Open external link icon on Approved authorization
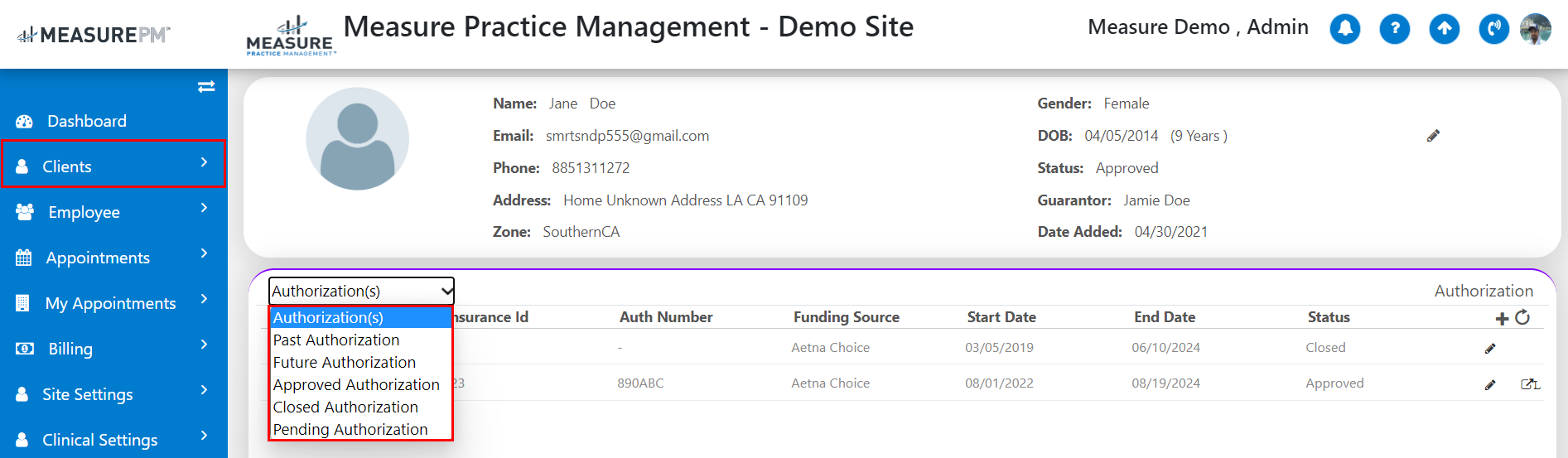 click(x=1529, y=384)
